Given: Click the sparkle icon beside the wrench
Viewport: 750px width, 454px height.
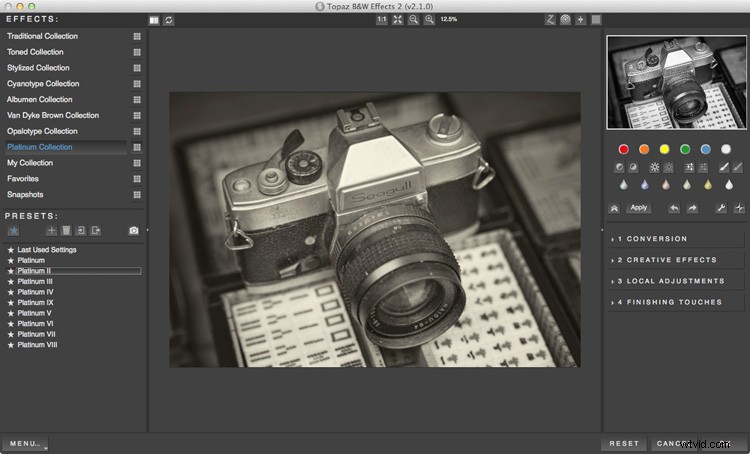Looking at the screenshot, I should (739, 208).
